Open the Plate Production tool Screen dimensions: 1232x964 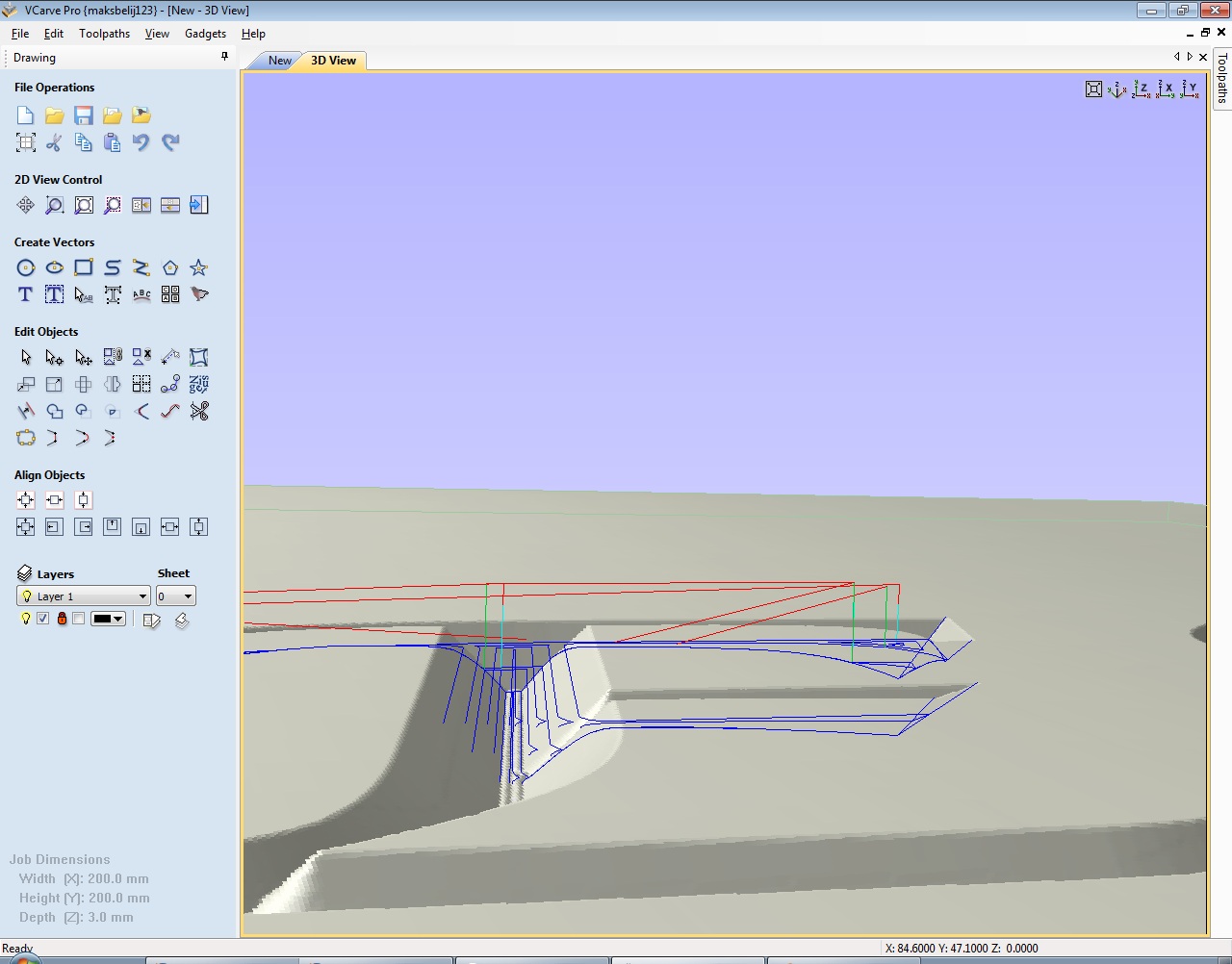point(170,294)
